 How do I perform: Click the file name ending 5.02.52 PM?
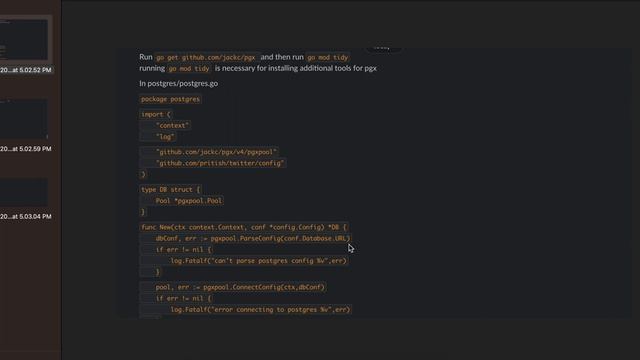click(x=26, y=70)
